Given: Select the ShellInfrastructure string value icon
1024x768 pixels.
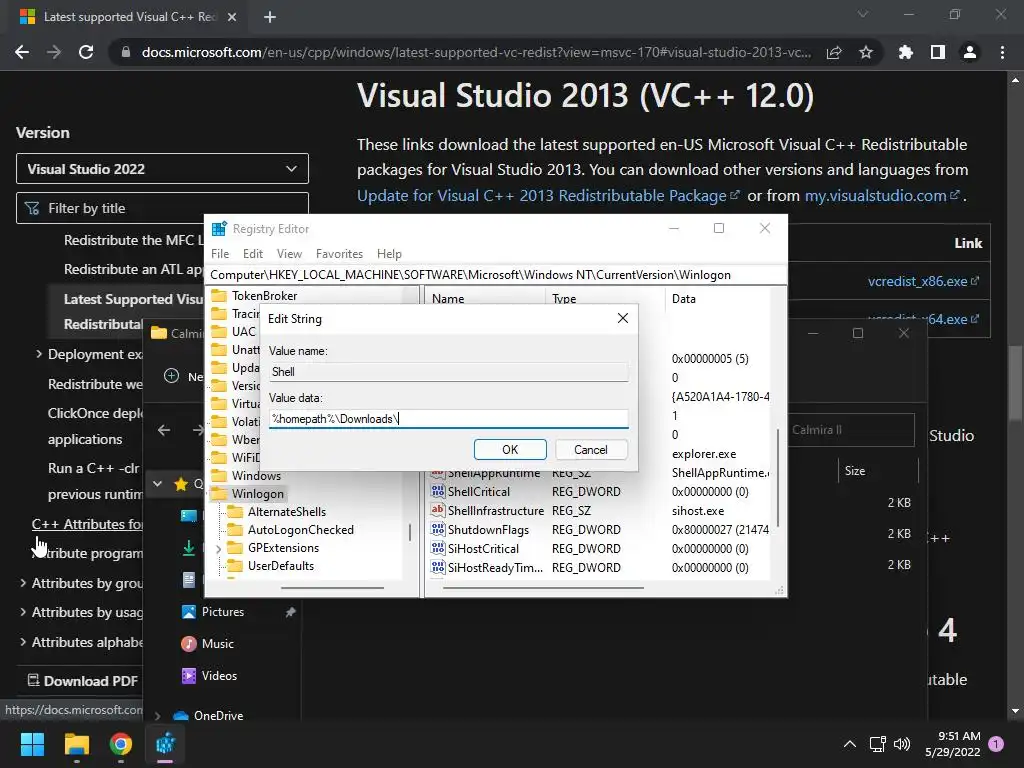Looking at the screenshot, I should [438, 510].
